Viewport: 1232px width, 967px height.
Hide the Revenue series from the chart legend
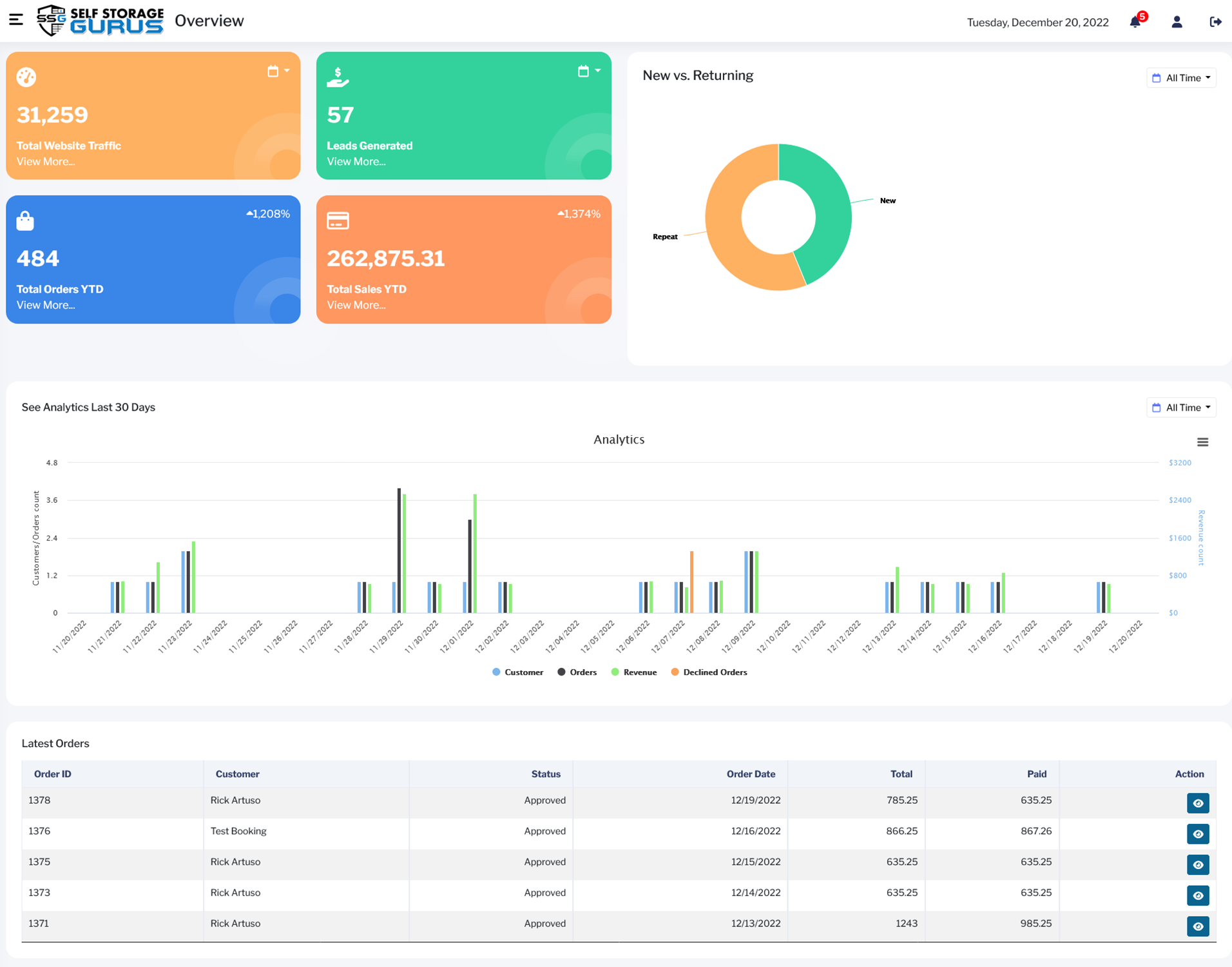634,672
